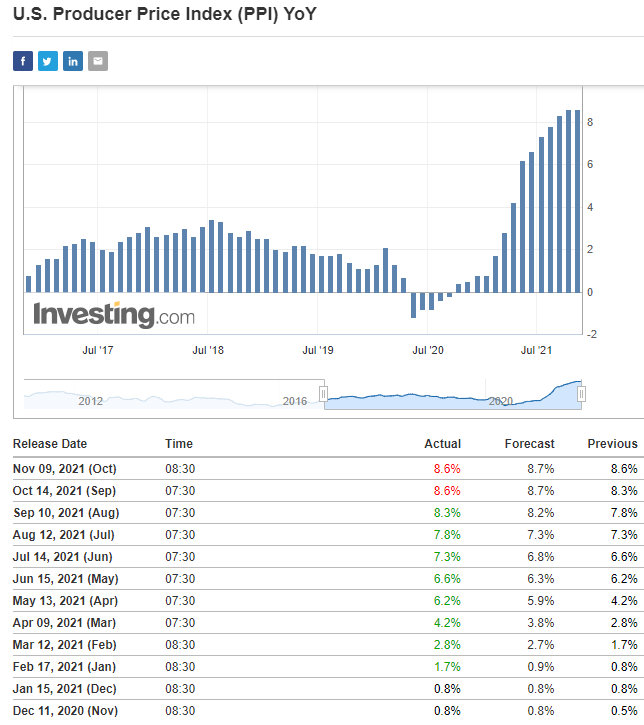The width and height of the screenshot is (644, 725).
Task: Click the green 1.7% actual value
Action: [x=447, y=667]
